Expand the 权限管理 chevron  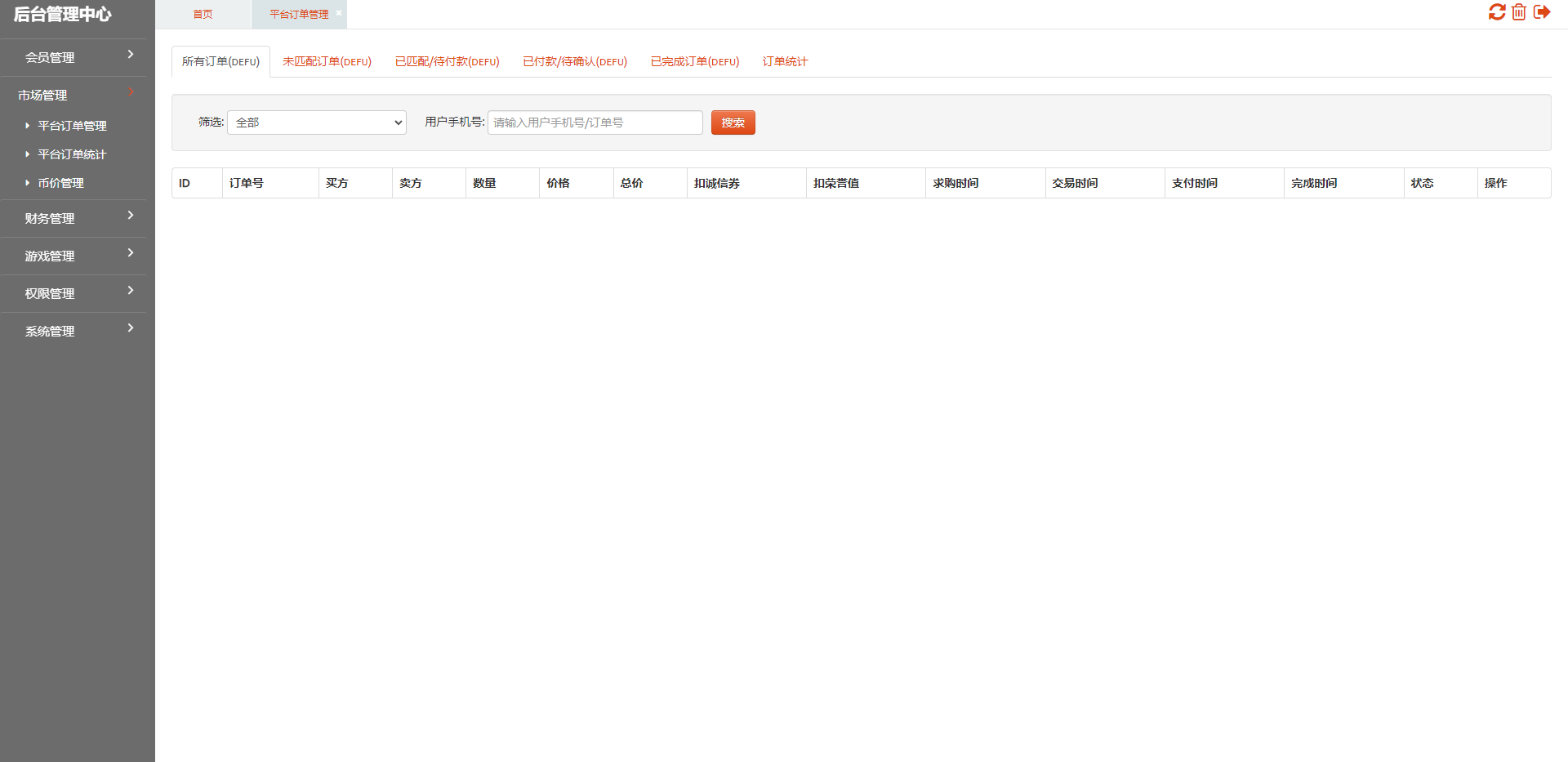click(x=131, y=290)
